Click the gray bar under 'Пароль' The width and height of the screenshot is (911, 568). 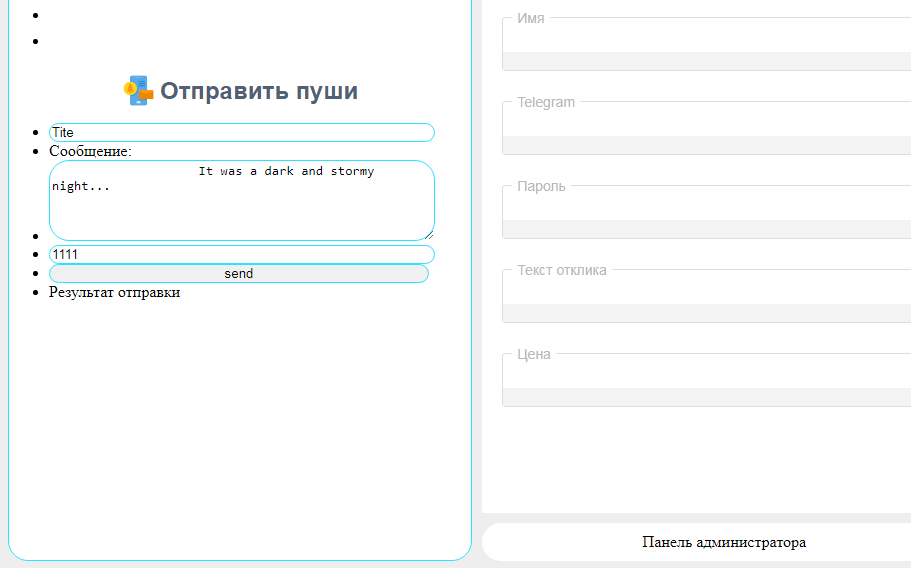point(706,228)
